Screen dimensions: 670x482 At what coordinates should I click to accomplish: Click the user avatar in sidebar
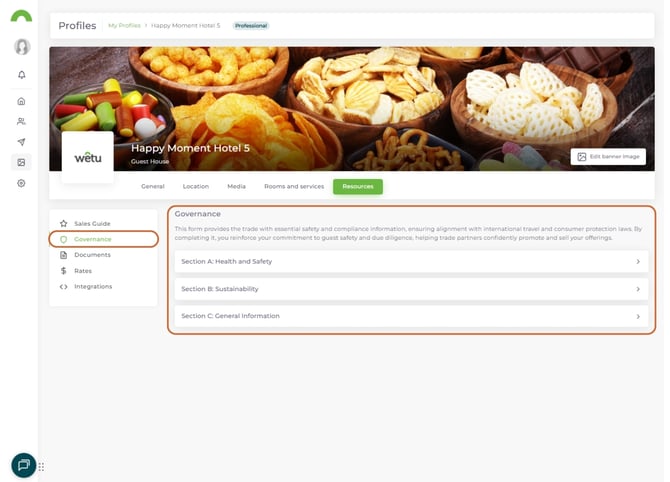(x=22, y=47)
